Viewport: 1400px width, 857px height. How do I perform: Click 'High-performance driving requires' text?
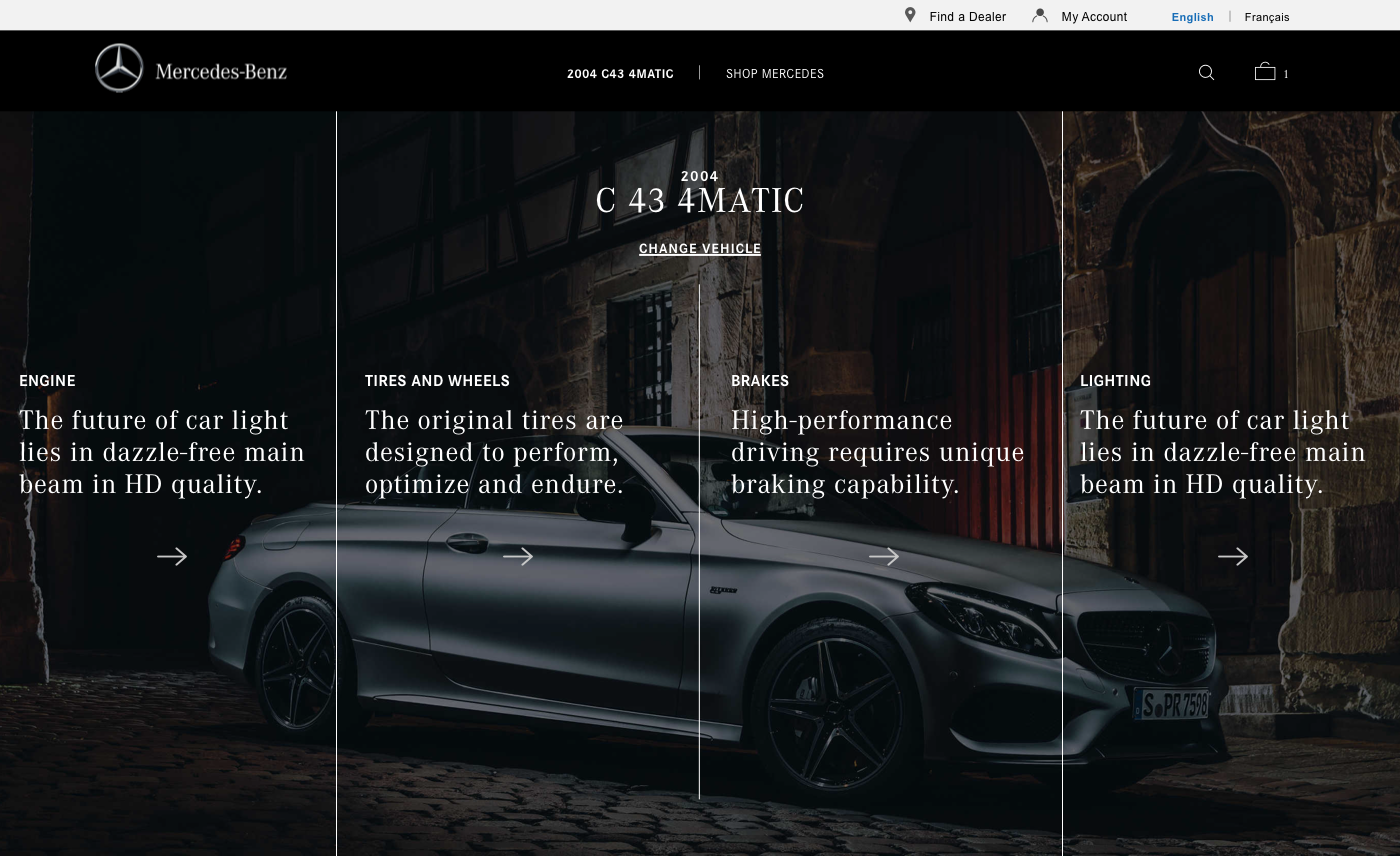coord(878,452)
